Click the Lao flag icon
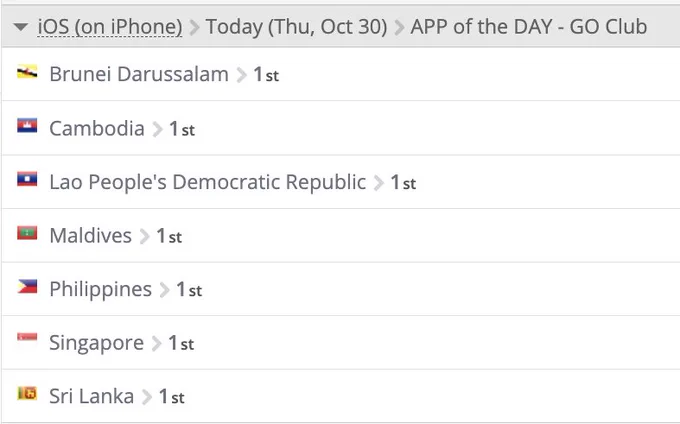Viewport: 680px width, 424px height. (x=27, y=179)
